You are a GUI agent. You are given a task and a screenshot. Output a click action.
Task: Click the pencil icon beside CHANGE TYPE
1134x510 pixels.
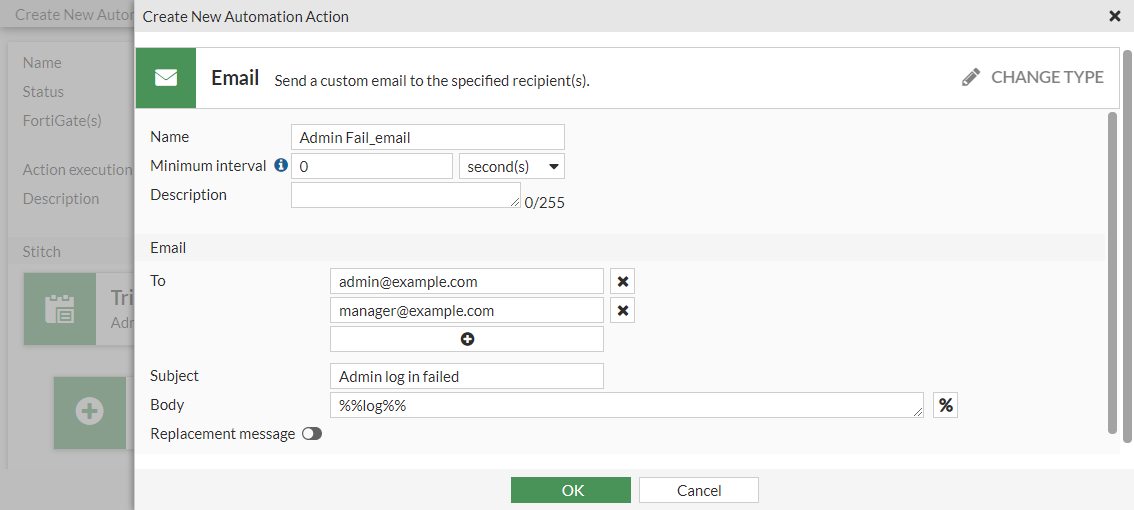tap(971, 78)
